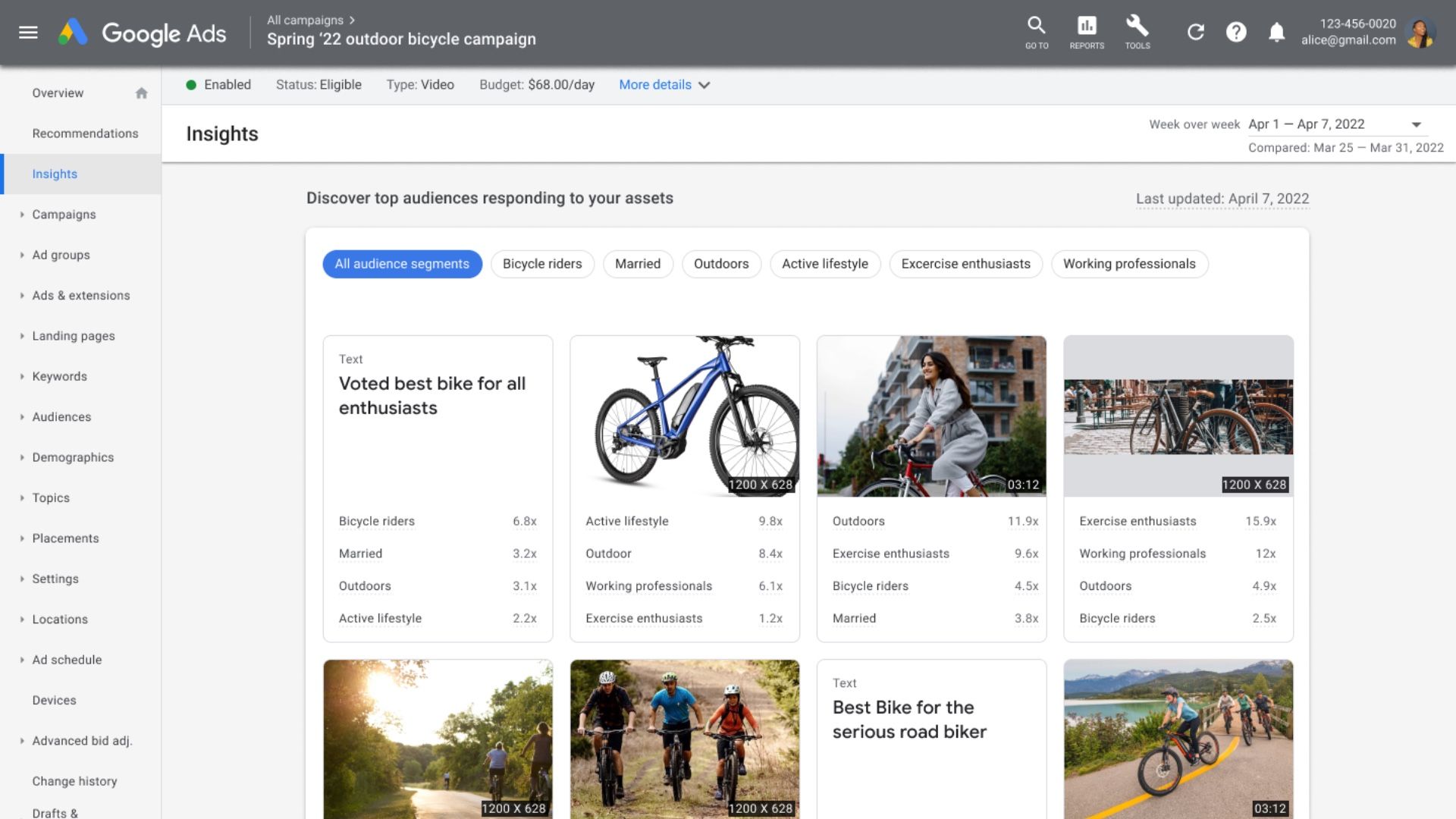Viewport: 1456px width, 819px height.
Task: Open Recommendations in the sidebar
Action: (x=85, y=133)
